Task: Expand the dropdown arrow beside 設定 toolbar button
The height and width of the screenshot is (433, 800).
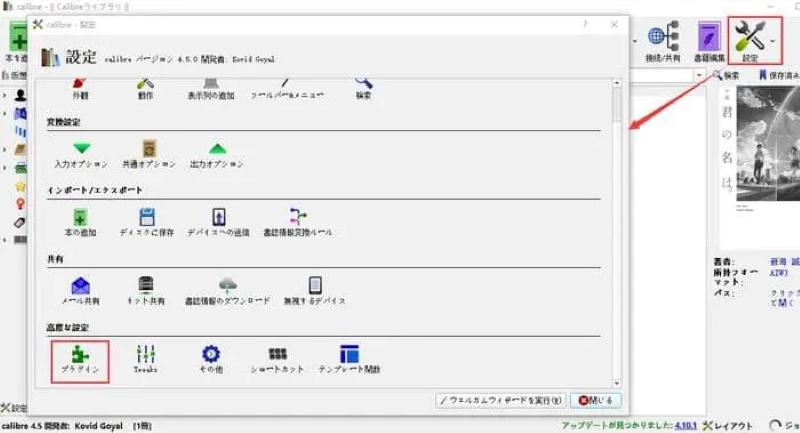Action: (x=773, y=41)
